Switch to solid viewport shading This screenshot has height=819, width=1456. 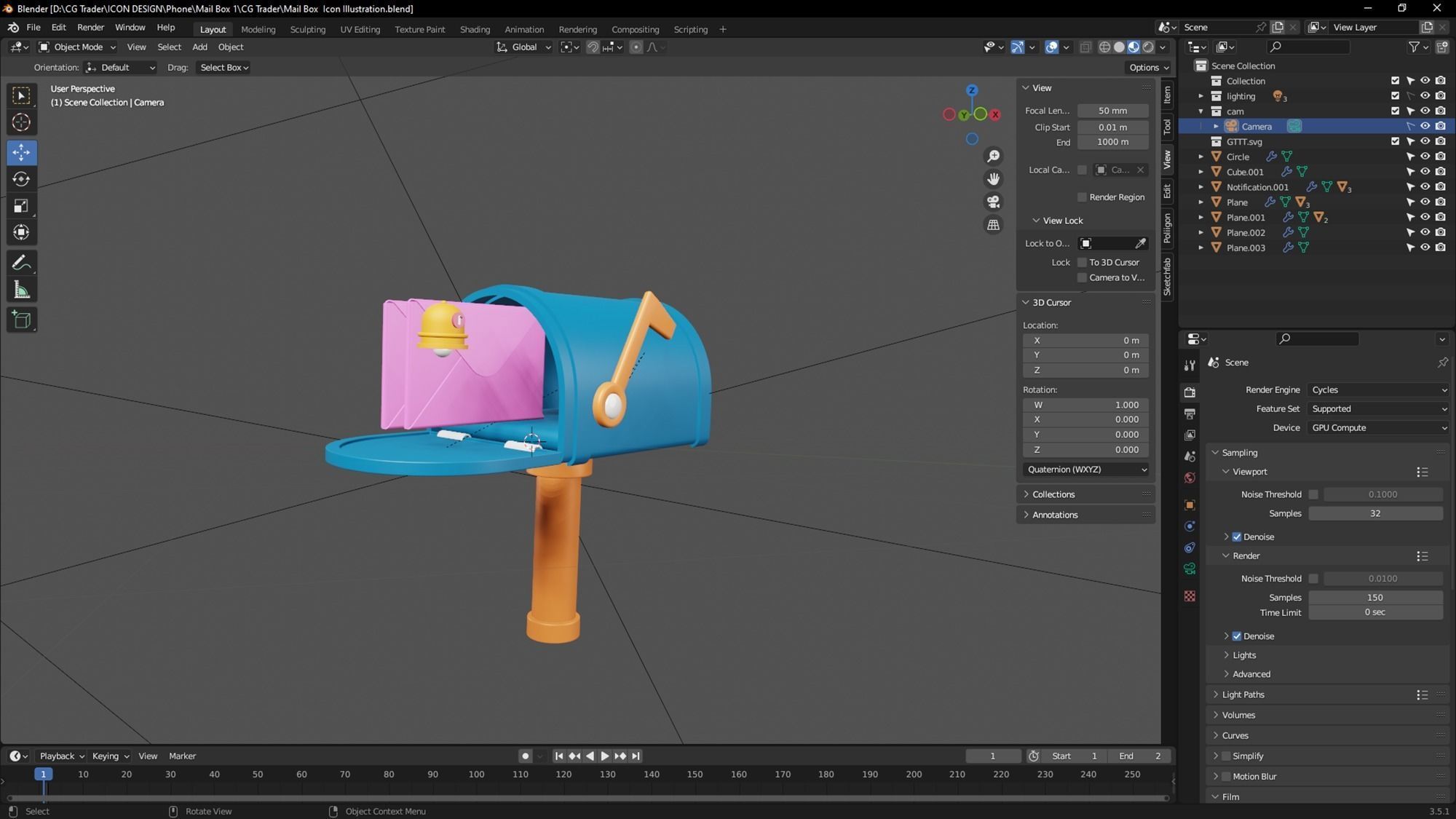pyautogui.click(x=1119, y=47)
